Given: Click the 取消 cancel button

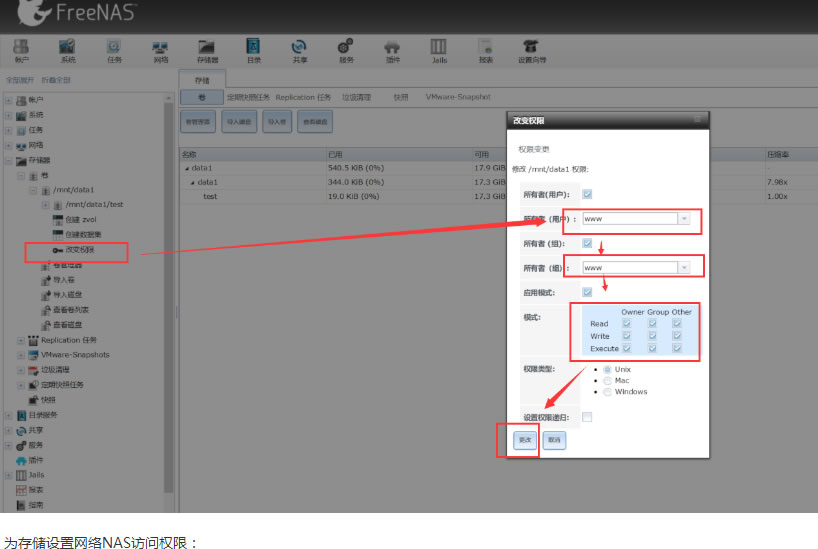Looking at the screenshot, I should tap(554, 440).
